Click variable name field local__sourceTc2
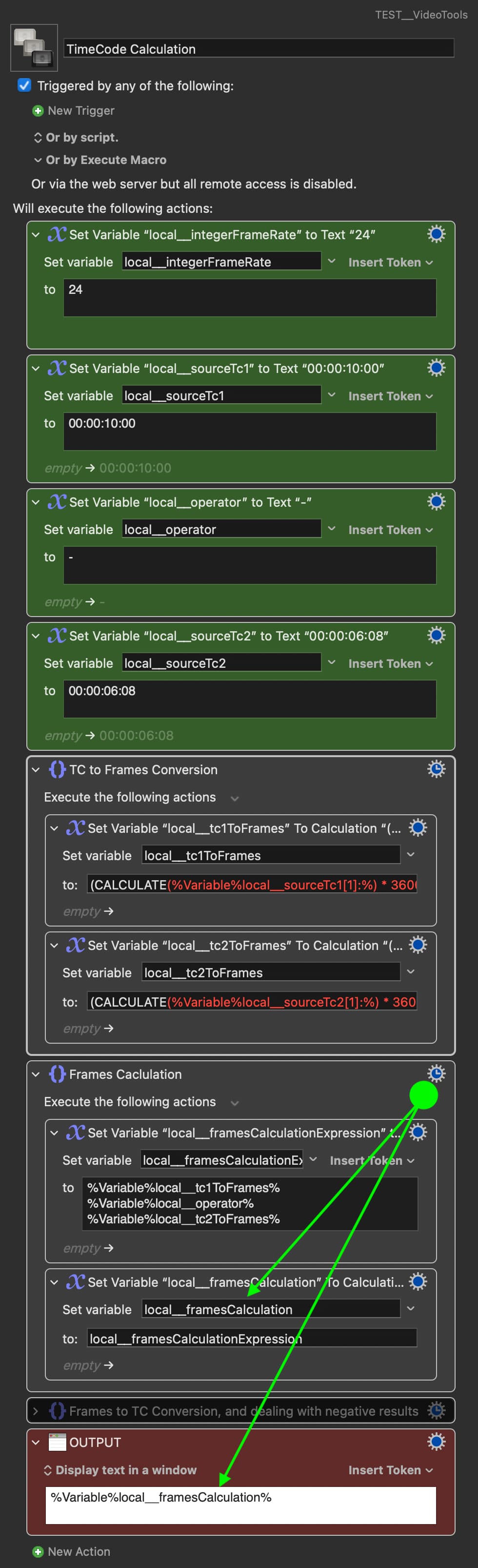Viewport: 478px width, 1568px height. coord(221,663)
